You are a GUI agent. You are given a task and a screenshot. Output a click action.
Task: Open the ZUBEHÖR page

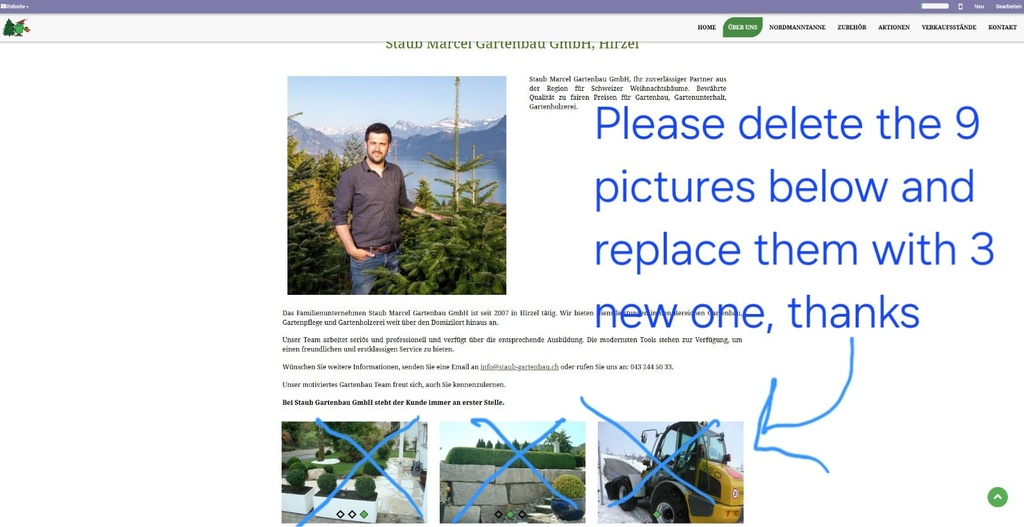(852, 27)
